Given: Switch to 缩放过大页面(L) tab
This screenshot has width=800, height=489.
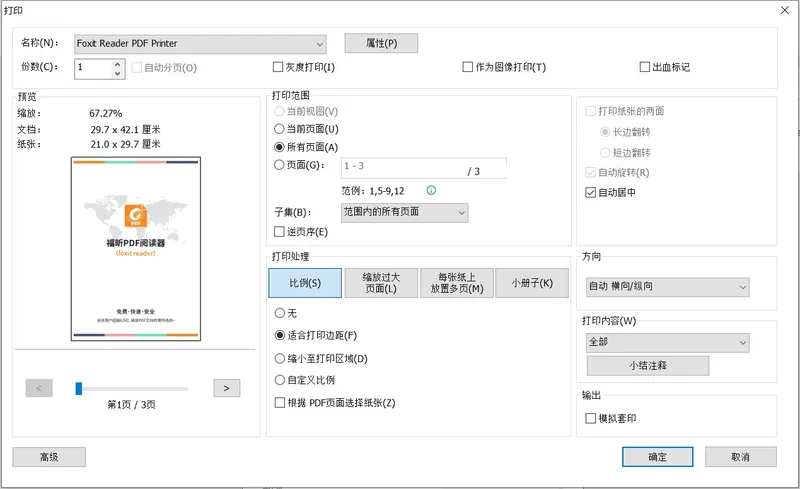Looking at the screenshot, I should point(381,283).
